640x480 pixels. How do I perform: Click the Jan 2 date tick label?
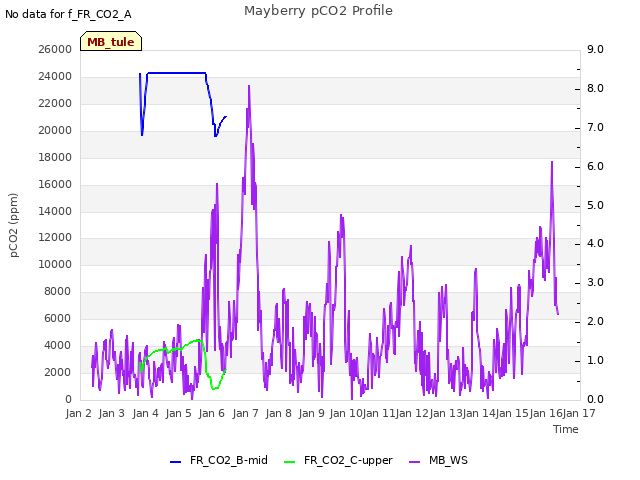79,413
